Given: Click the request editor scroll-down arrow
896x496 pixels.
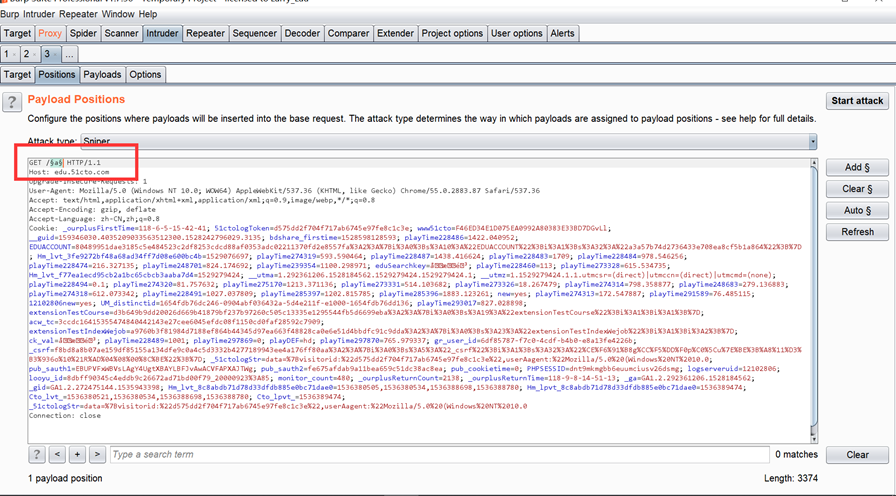Looking at the screenshot, I should (x=814, y=438).
